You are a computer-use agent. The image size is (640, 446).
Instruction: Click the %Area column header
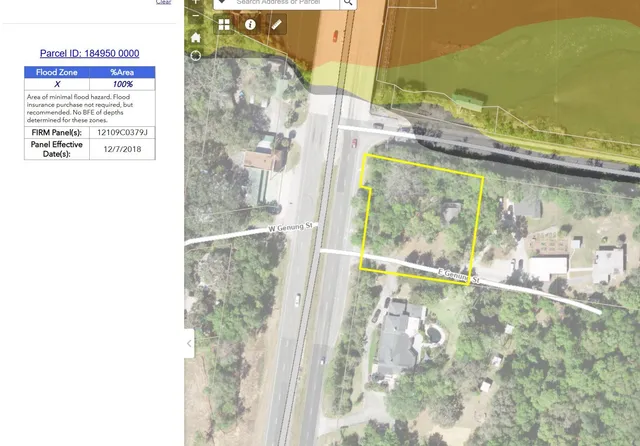click(122, 72)
